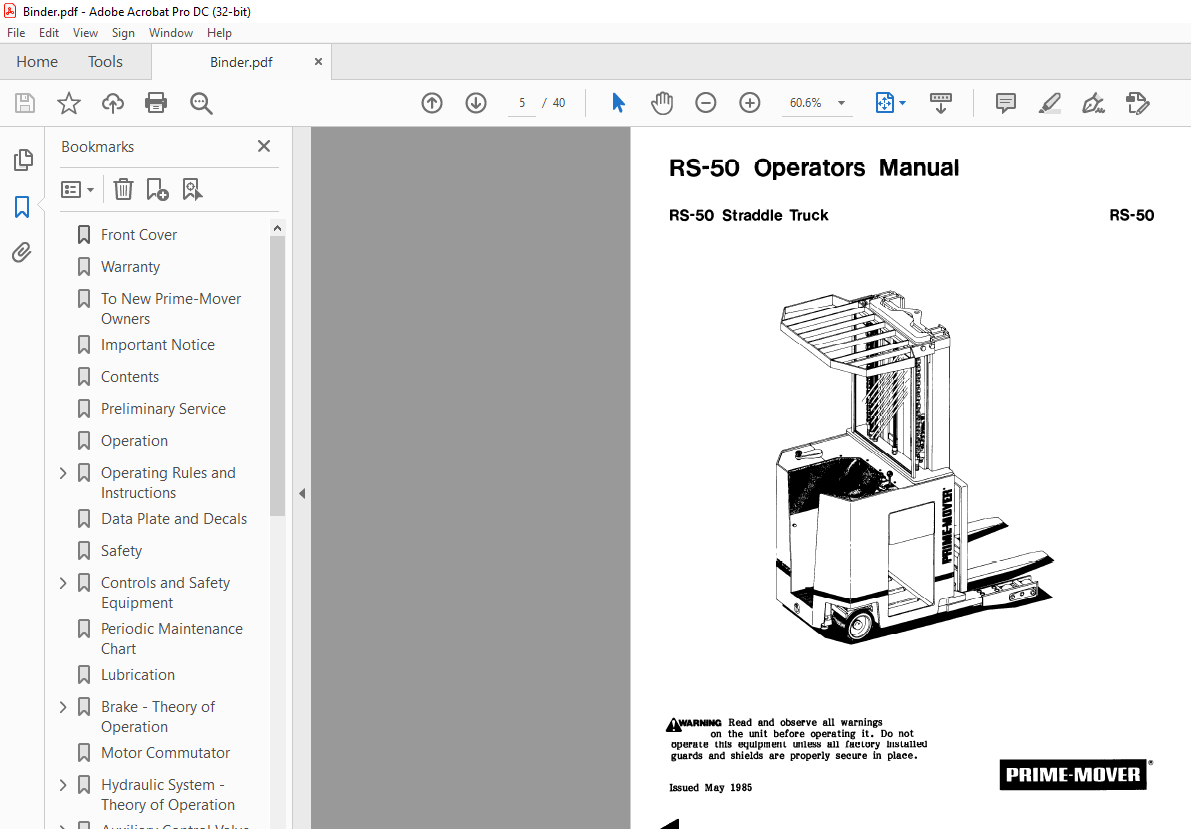The image size is (1191, 829).
Task: Expand Brake - Theory of Operation bookmark
Action: [x=63, y=707]
